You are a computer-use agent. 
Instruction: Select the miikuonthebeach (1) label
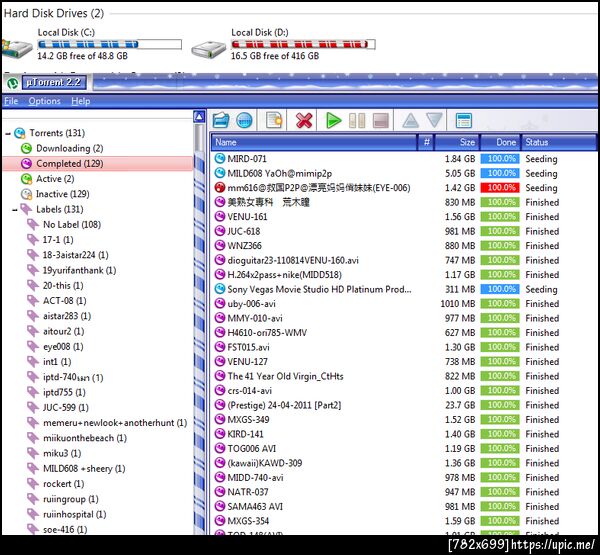[85, 438]
